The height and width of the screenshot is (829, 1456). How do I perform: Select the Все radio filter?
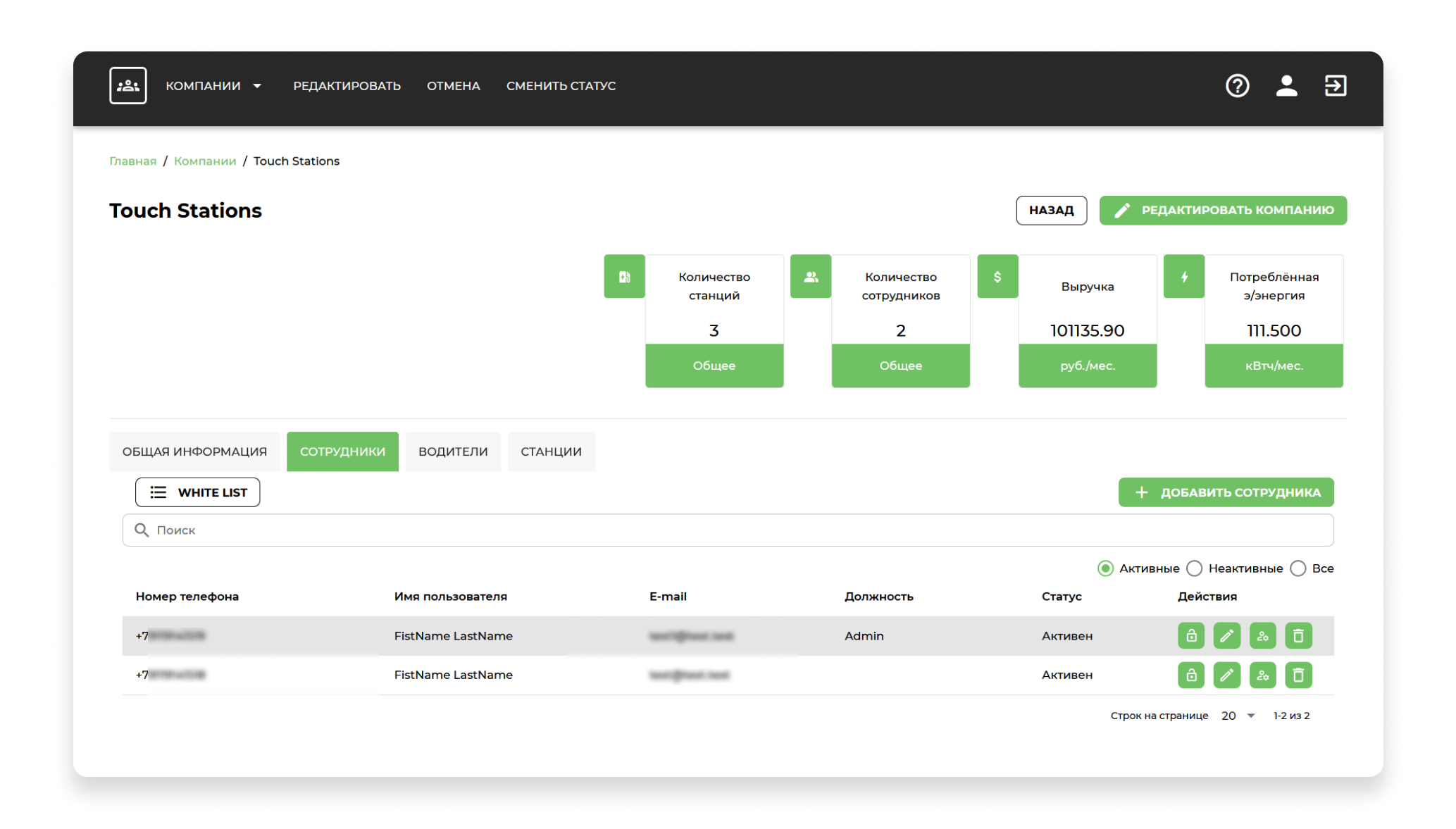click(x=1298, y=568)
